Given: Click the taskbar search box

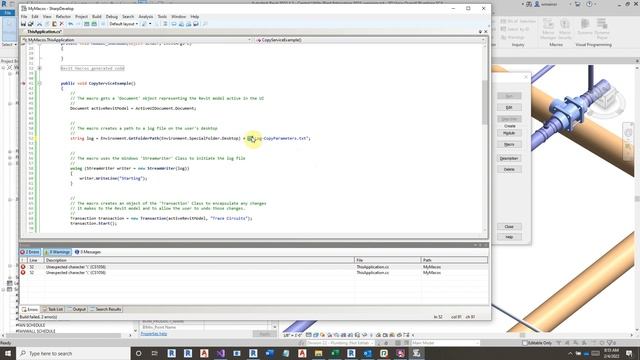Looking at the screenshot, I should pyautogui.click(x=73, y=353).
